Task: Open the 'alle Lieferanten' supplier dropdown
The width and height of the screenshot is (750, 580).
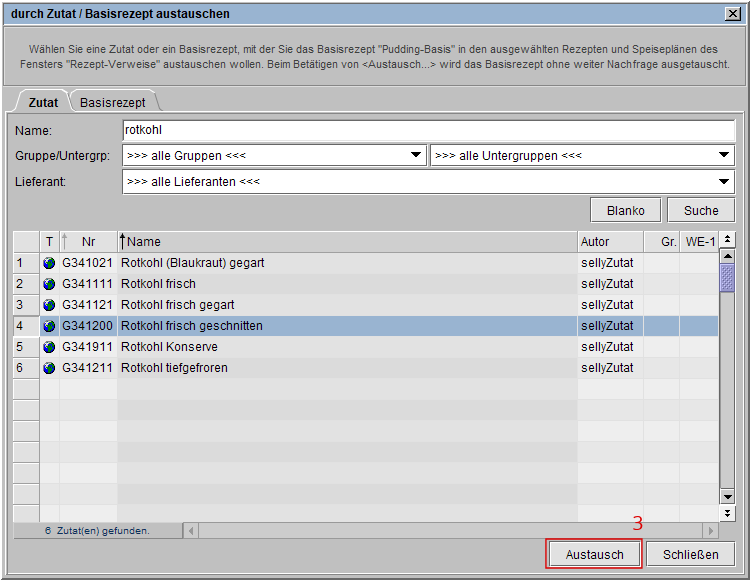Action: 428,181
